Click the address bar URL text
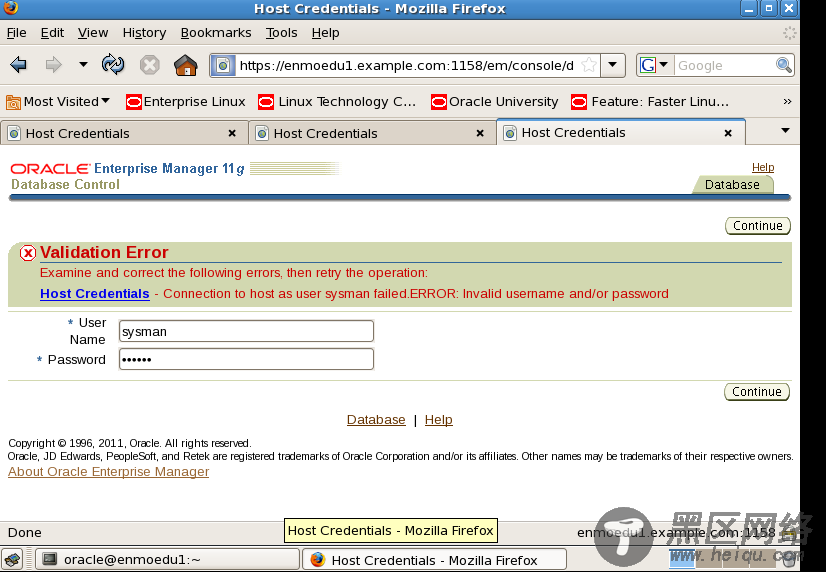 [406, 66]
